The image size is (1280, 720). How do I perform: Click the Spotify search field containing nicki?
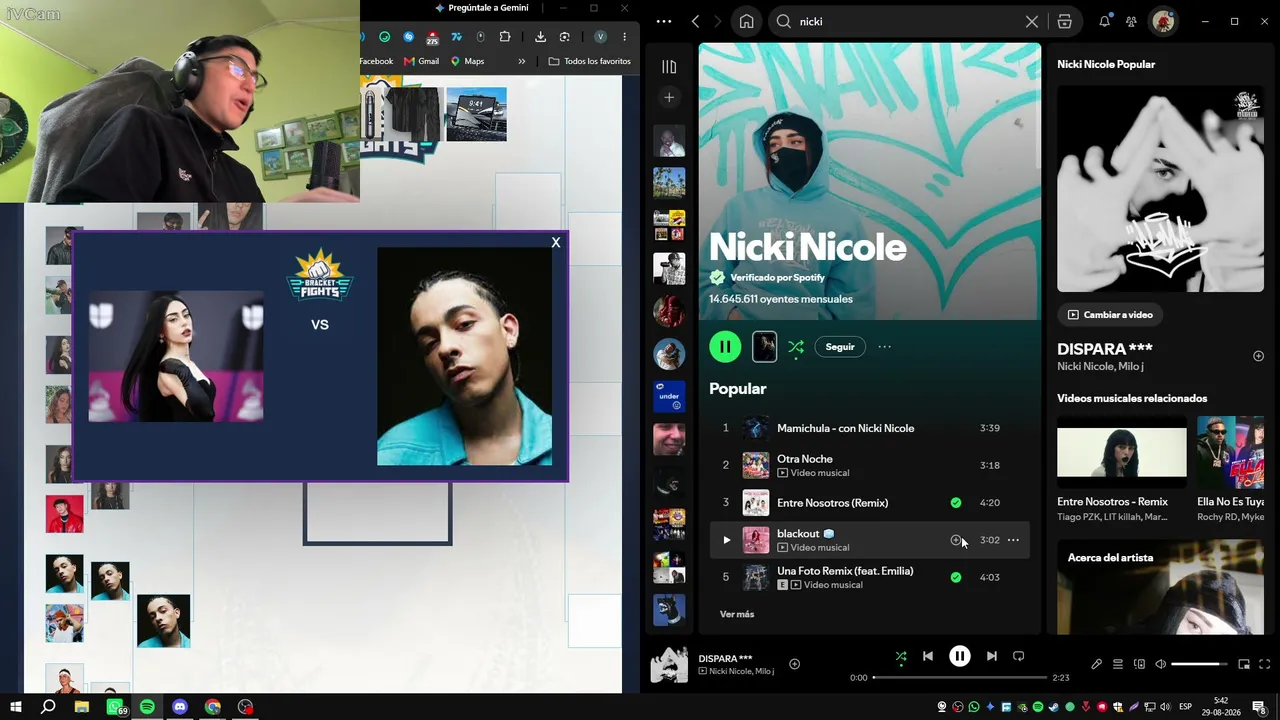(x=906, y=21)
